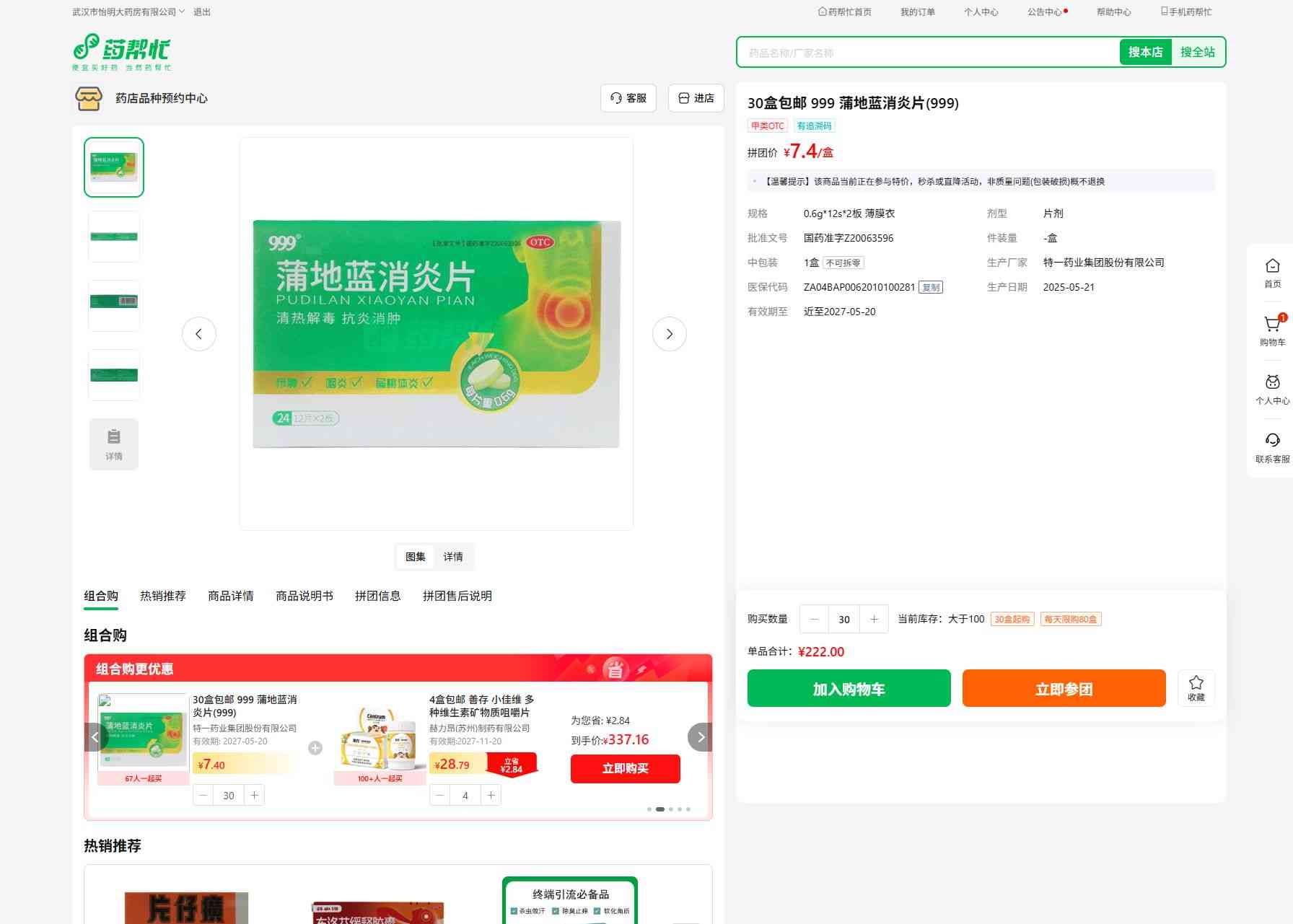Viewport: 1293px width, 924px height.
Task: Open the 拼团信息 tab
Action: [x=377, y=596]
